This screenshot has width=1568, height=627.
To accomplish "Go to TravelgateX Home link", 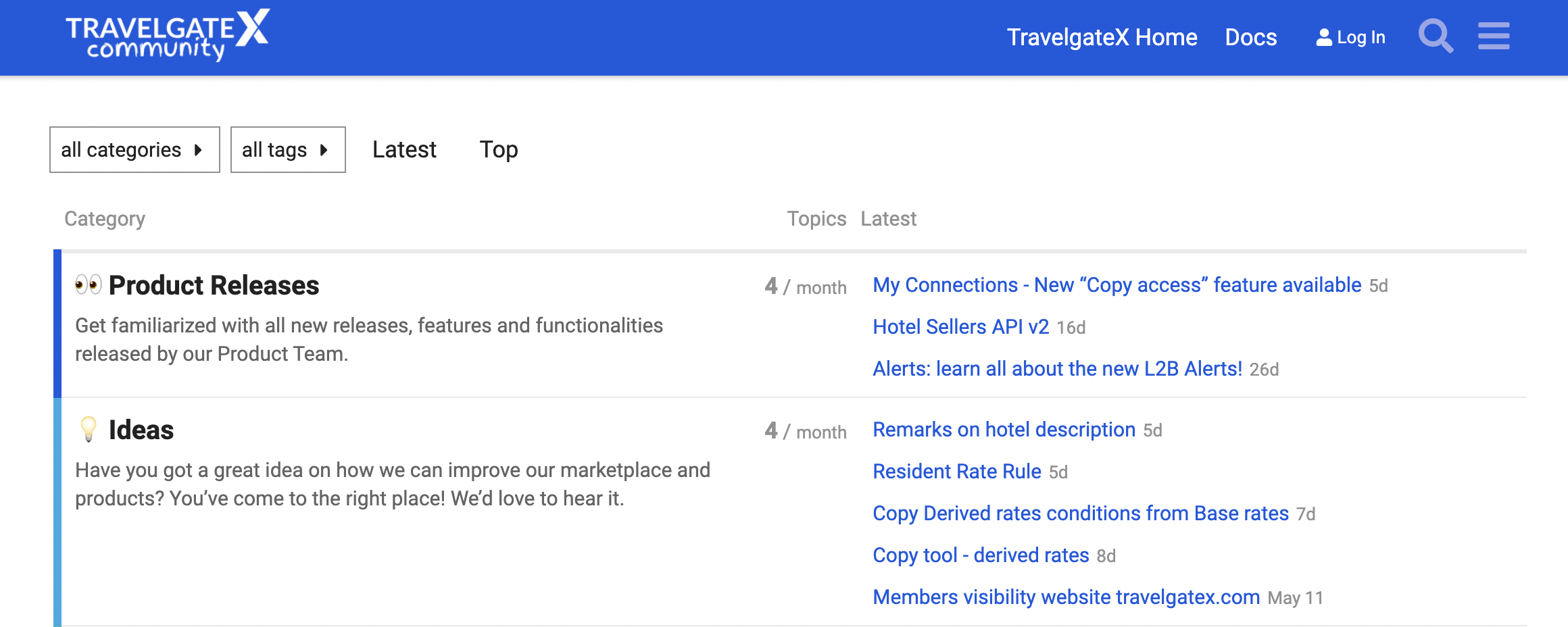I will [x=1102, y=37].
